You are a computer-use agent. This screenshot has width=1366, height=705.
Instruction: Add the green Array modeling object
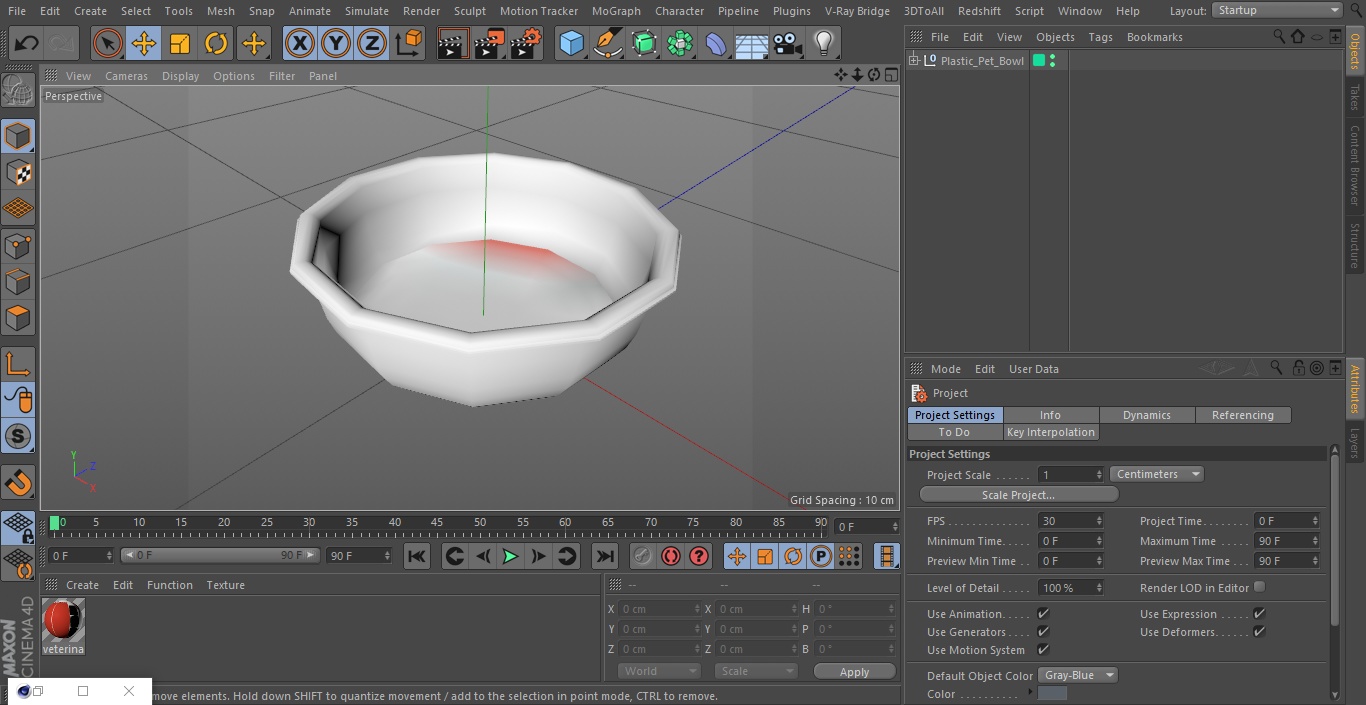click(680, 43)
